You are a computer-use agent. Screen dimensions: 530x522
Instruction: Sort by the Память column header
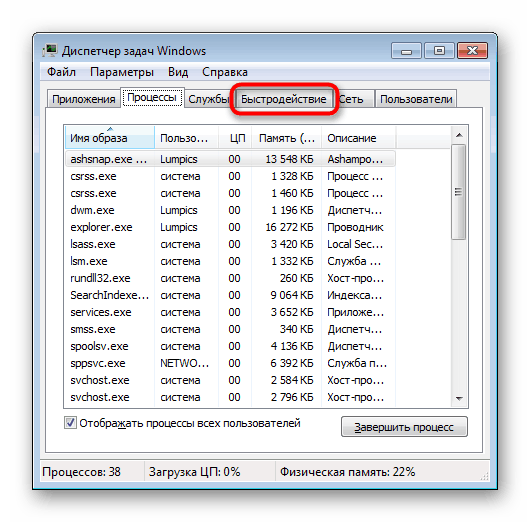click(287, 138)
